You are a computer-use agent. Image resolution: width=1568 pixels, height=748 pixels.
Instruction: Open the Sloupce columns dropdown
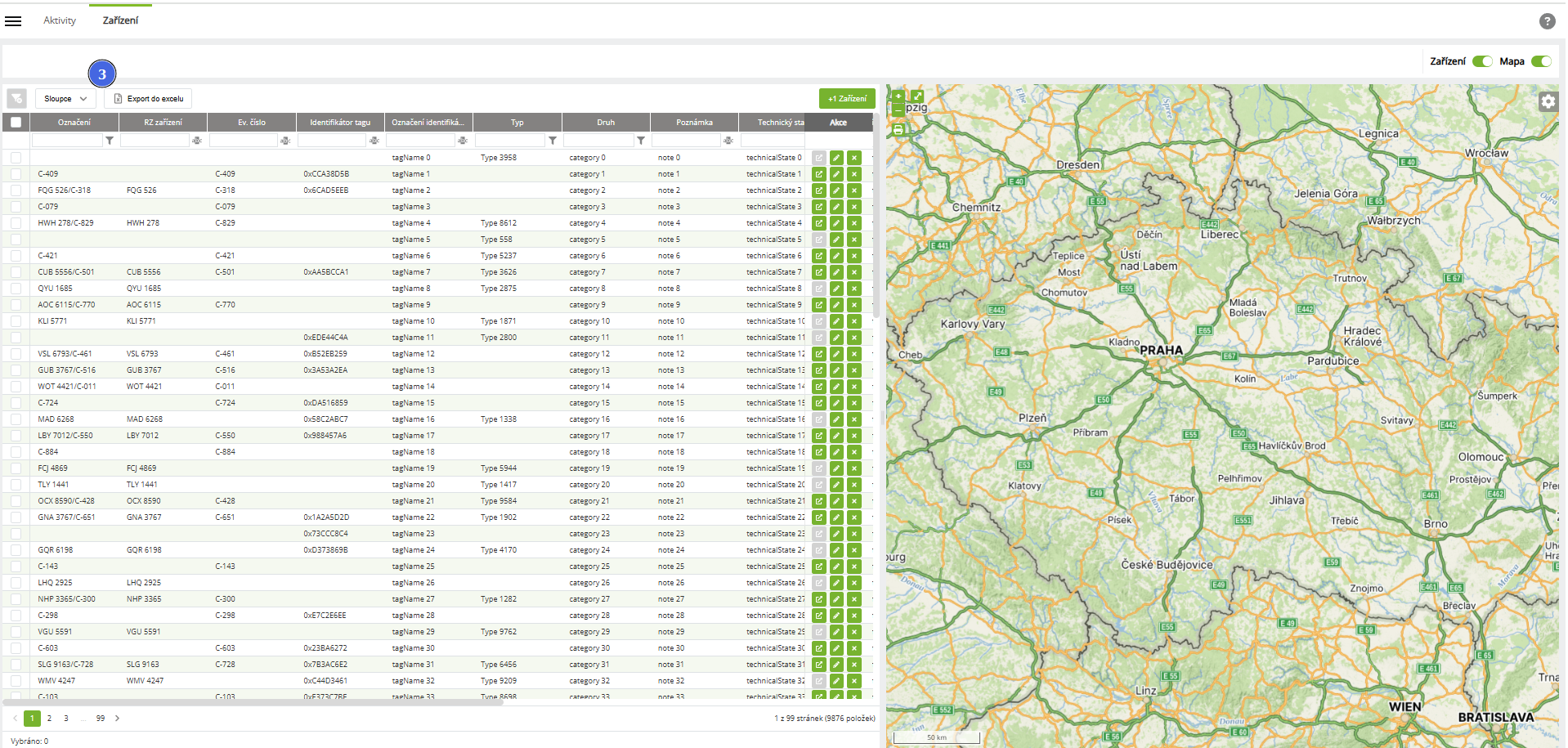[x=65, y=99]
